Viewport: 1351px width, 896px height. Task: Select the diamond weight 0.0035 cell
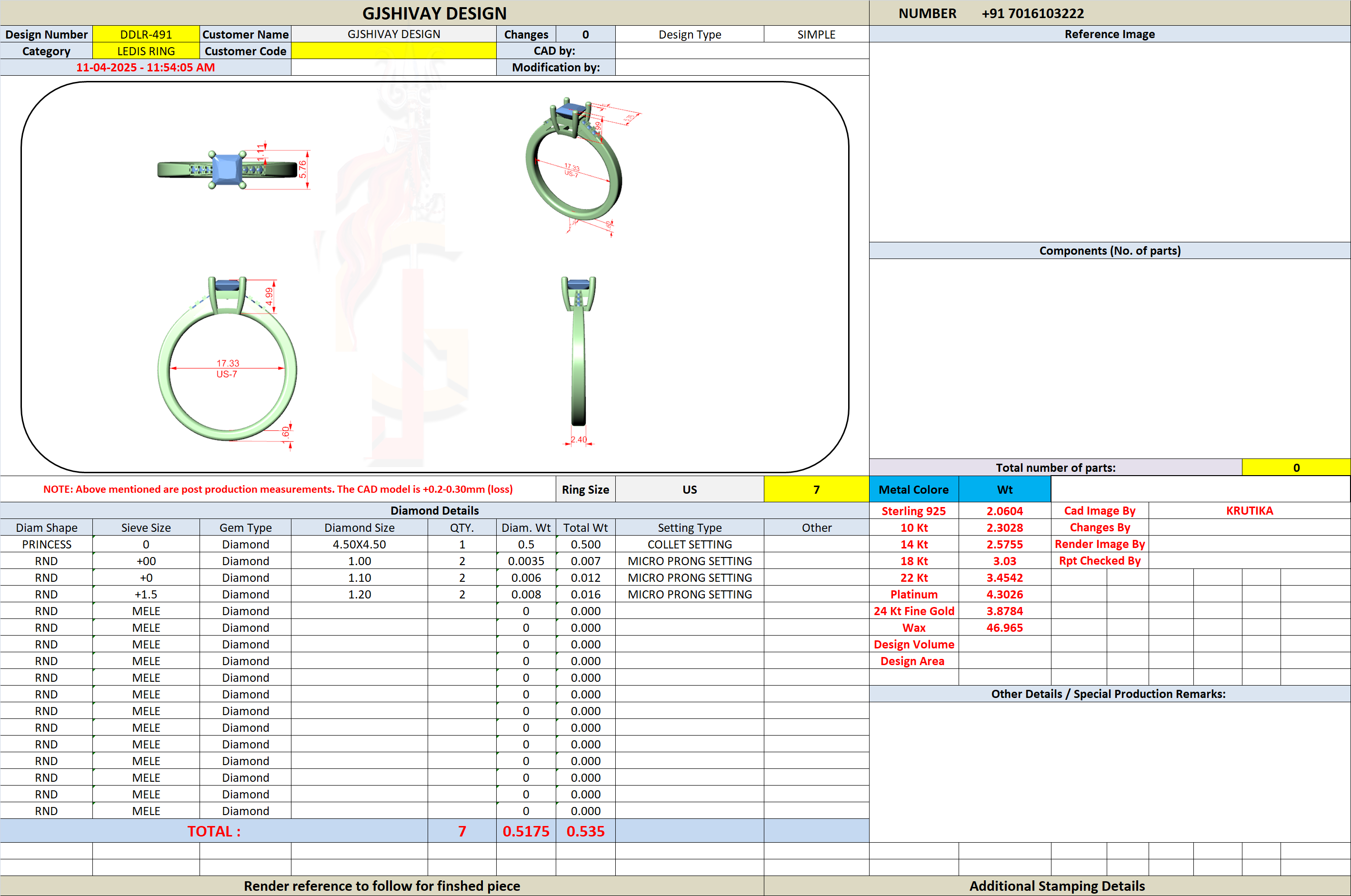click(526, 560)
